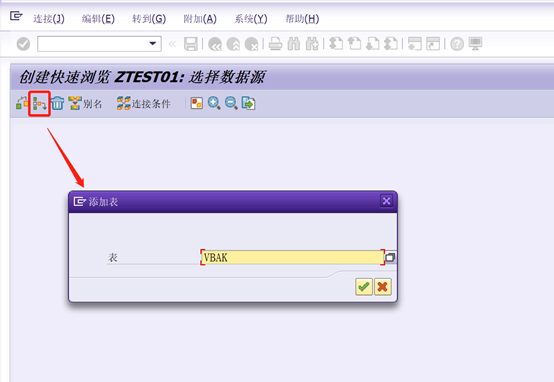554x382 pixels.
Task: Click the Save diskette icon
Action: tap(191, 44)
